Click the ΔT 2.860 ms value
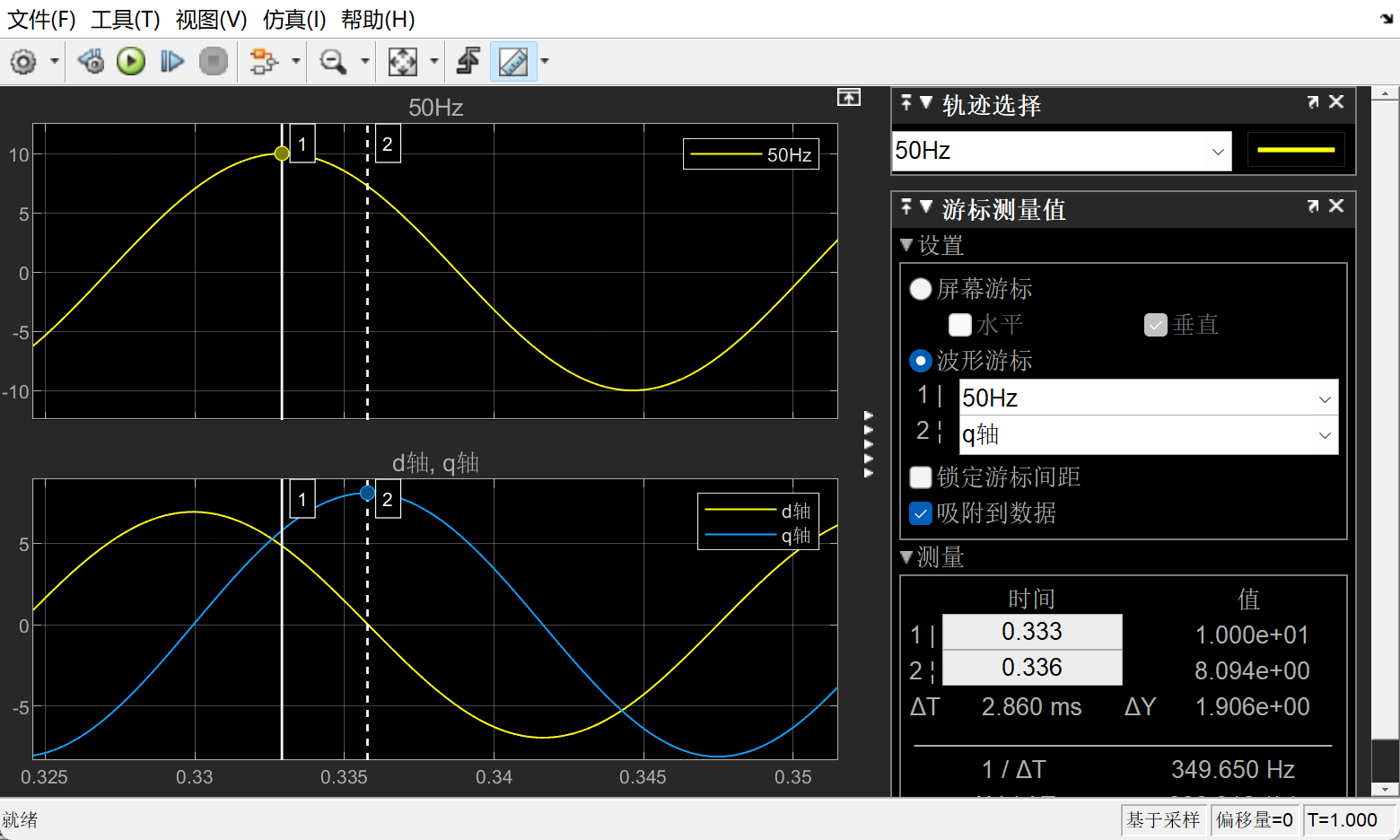 (1031, 707)
